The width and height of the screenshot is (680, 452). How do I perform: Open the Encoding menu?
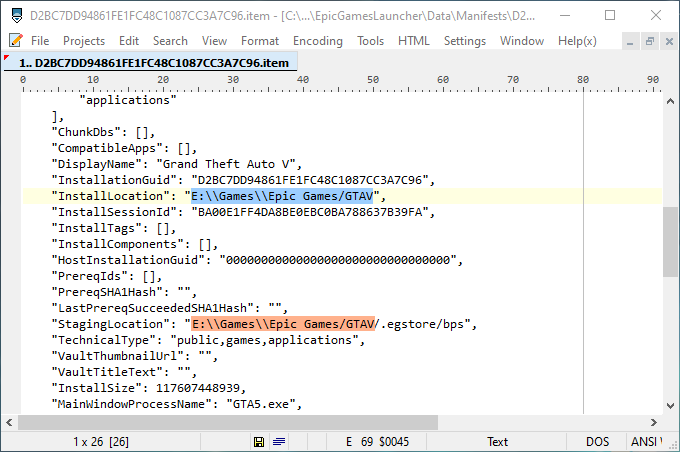(x=317, y=41)
